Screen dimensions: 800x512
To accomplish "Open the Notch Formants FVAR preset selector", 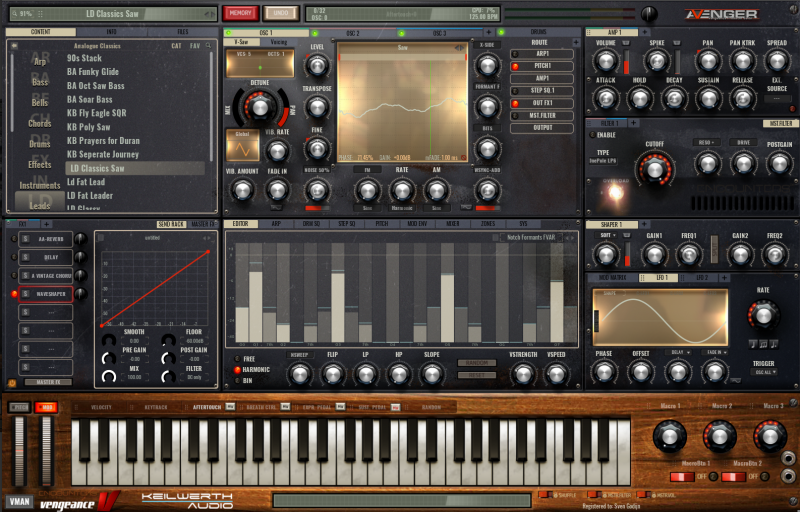I will [533, 238].
